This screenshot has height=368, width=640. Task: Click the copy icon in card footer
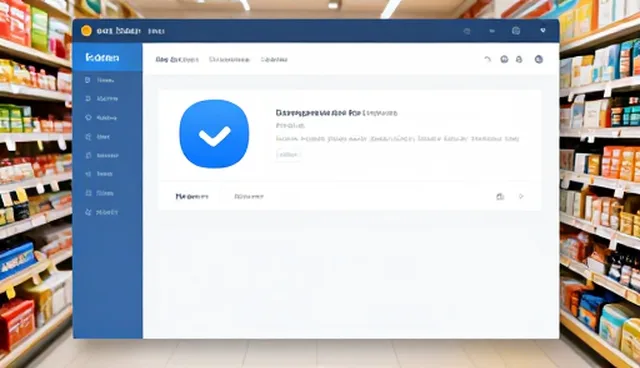(500, 197)
